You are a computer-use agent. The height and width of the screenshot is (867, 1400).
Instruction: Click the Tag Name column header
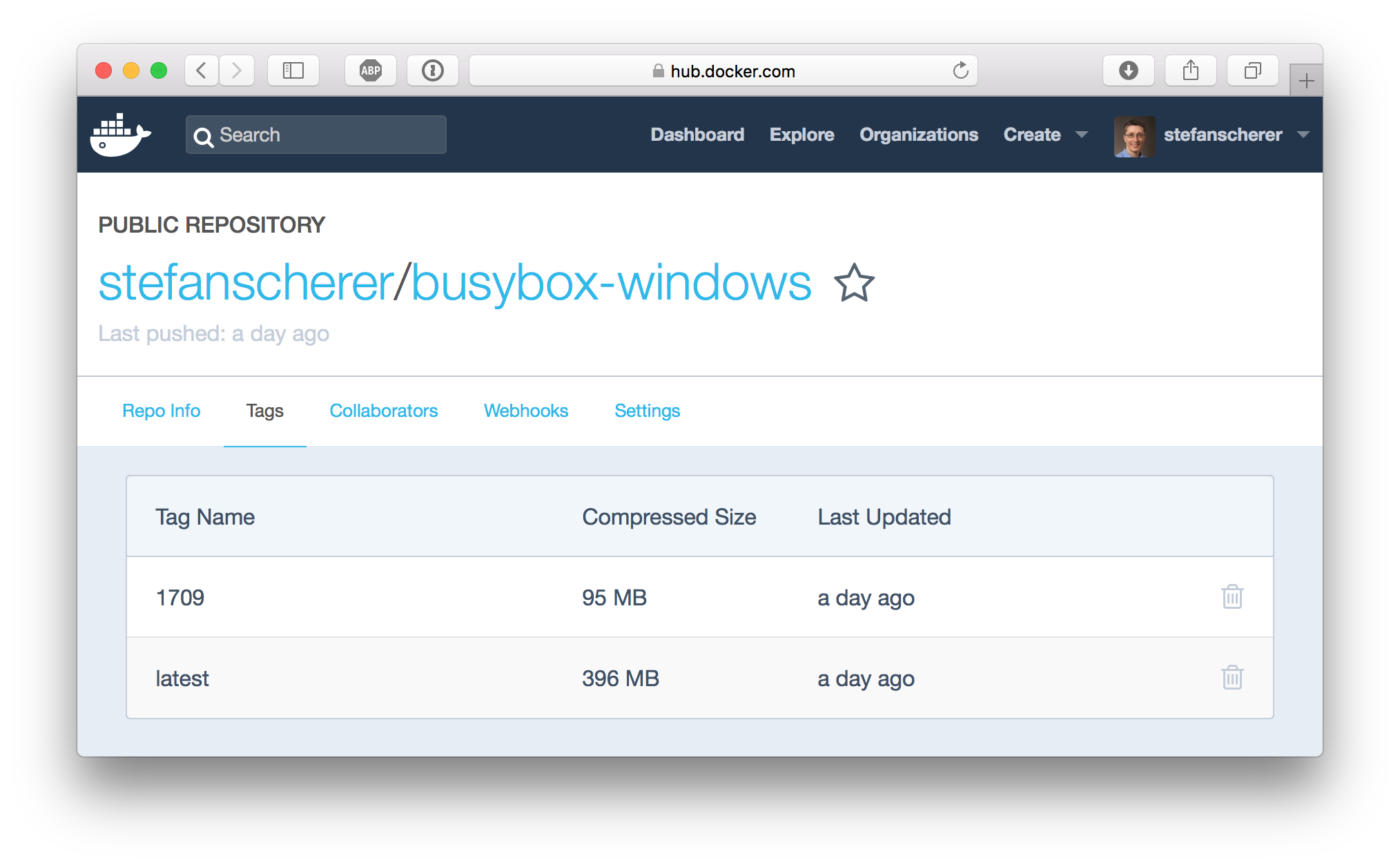point(205,517)
